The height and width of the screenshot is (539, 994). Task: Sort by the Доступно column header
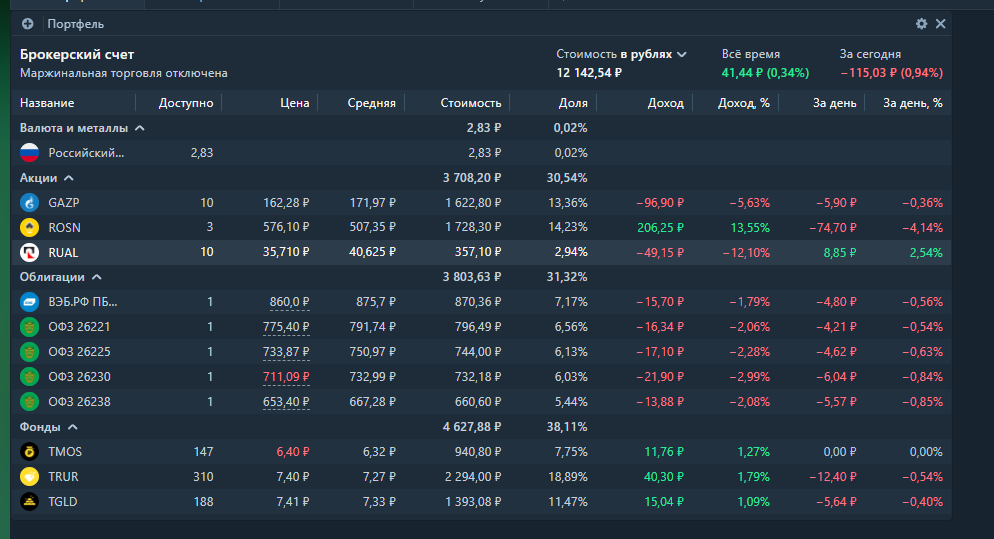click(186, 103)
